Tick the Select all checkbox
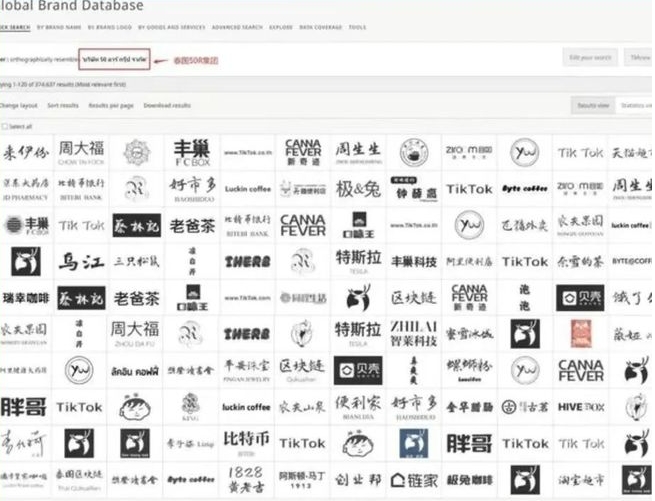The height and width of the screenshot is (501, 655). pyautogui.click(x=5, y=126)
